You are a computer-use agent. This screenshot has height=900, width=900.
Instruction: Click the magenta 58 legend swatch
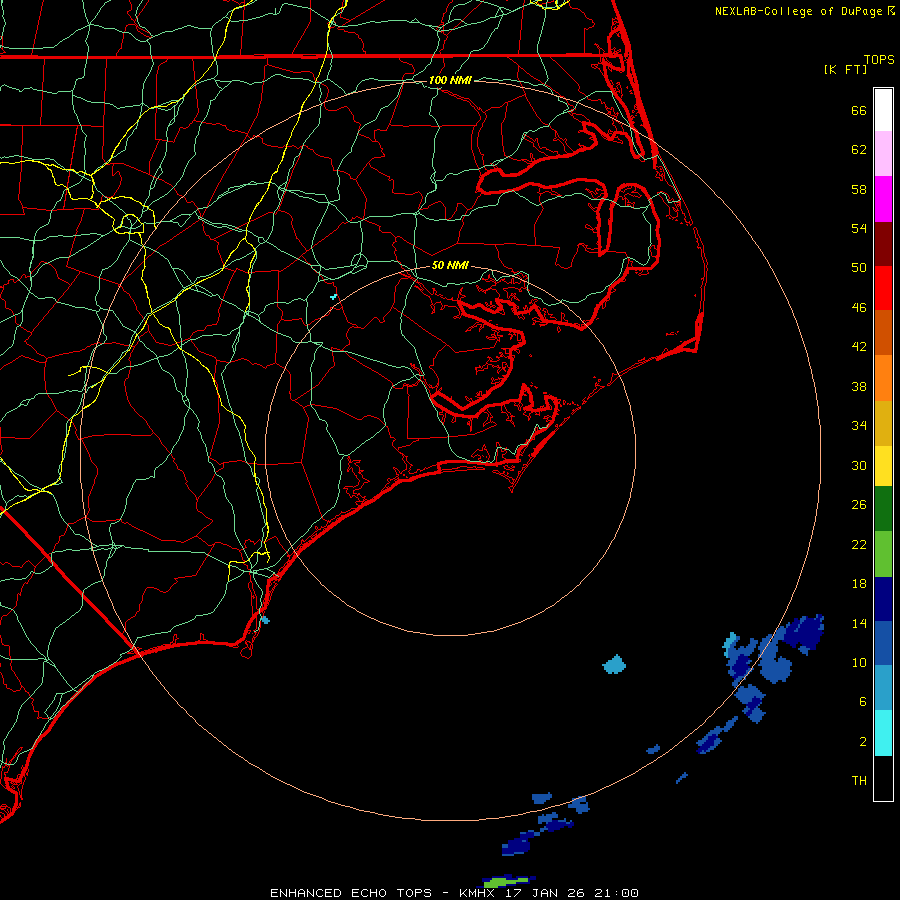pyautogui.click(x=883, y=199)
